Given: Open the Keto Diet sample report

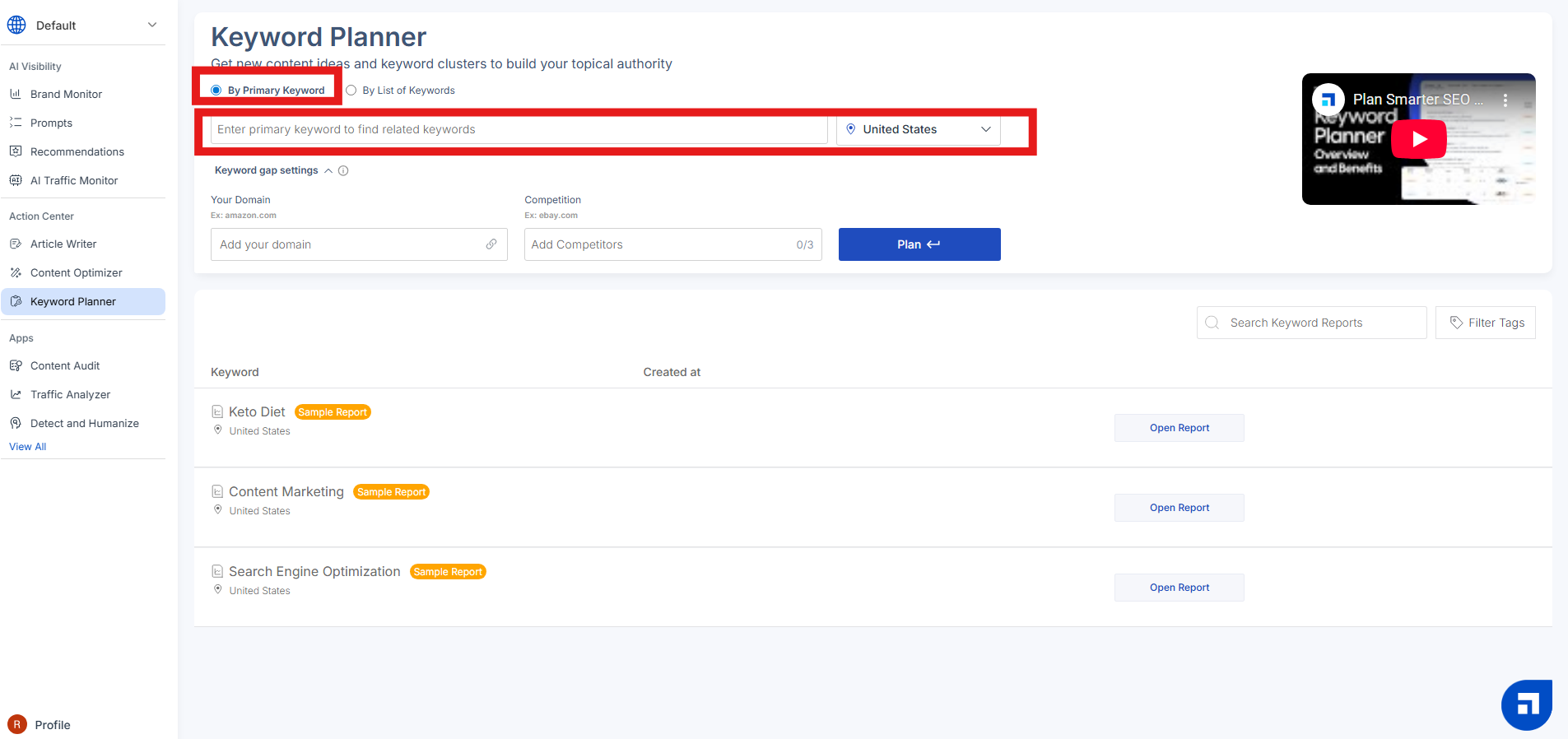Looking at the screenshot, I should click(1179, 428).
